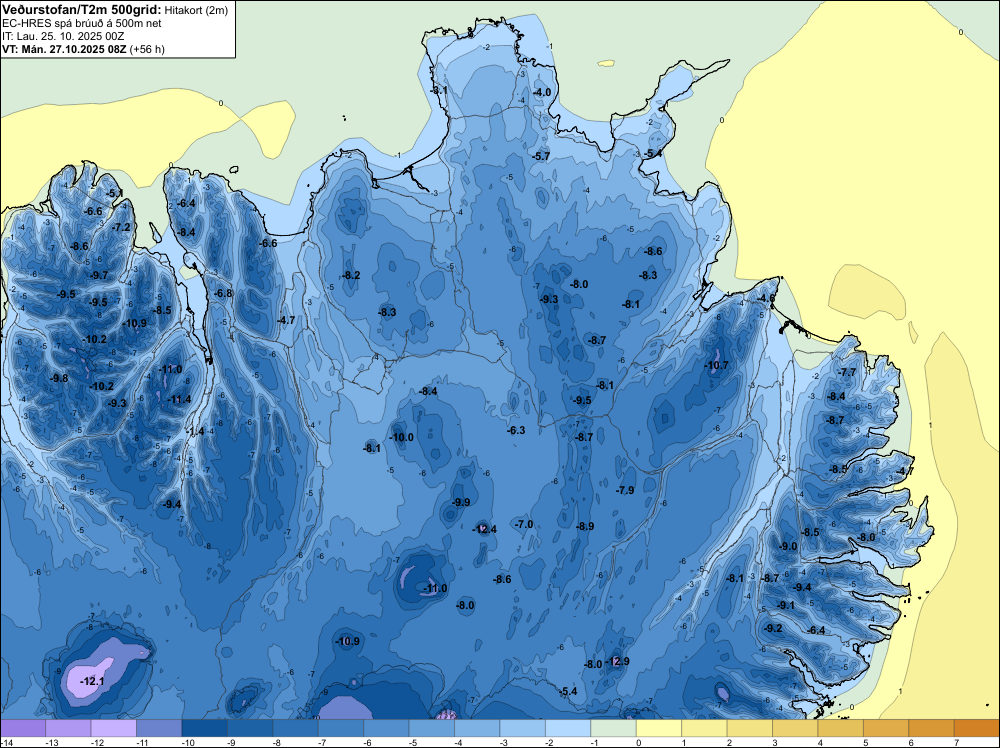Click the -9.7 temperature reading
Viewport: 1000px width, 748px height.
click(x=99, y=275)
